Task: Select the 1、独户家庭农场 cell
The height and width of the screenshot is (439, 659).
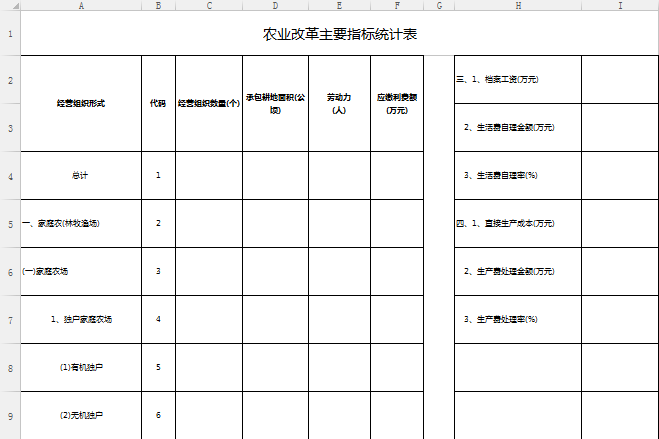Action: 80,319
